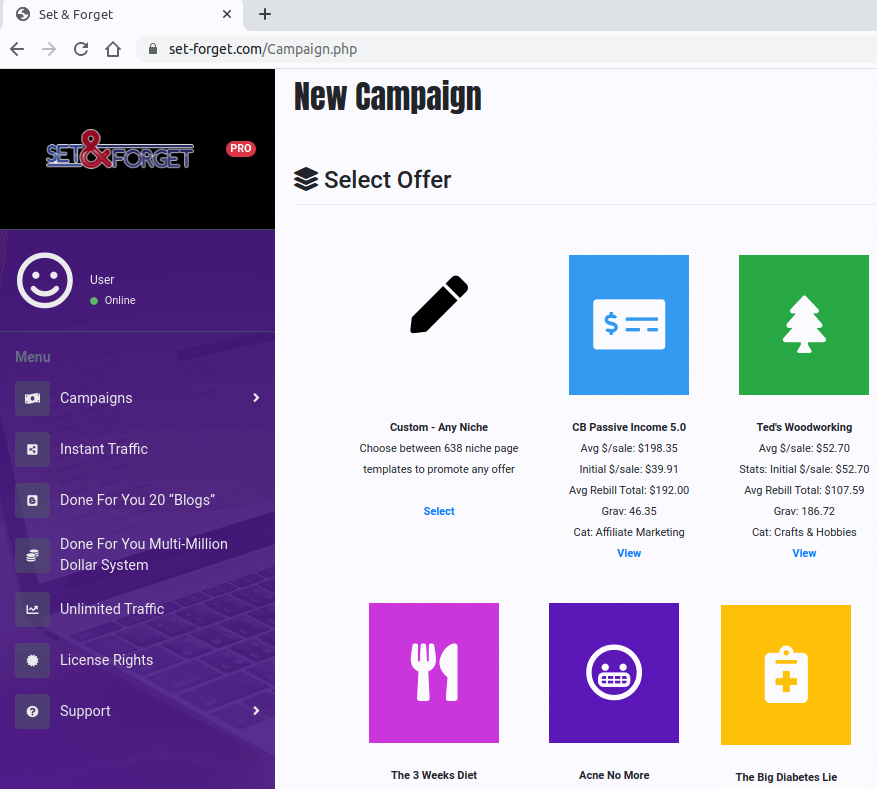Open License Rights menu item

pos(106,660)
